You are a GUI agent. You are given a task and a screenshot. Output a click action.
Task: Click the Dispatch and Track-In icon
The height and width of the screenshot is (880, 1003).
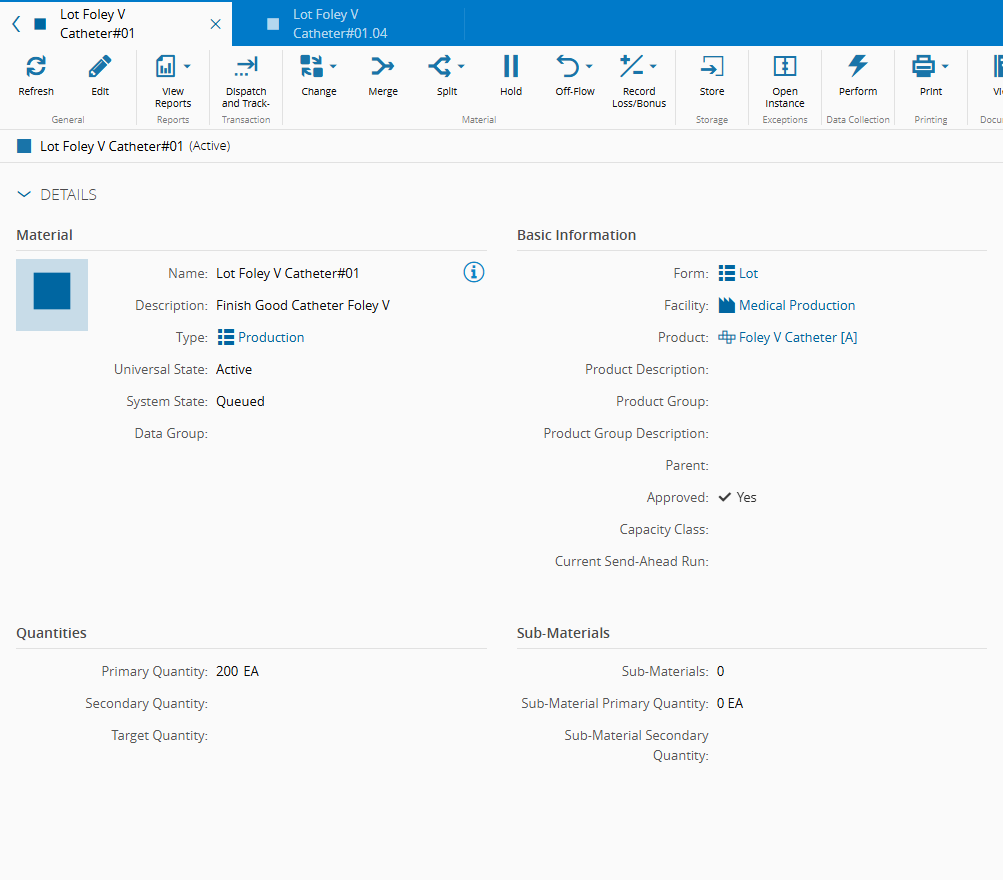pyautogui.click(x=245, y=67)
